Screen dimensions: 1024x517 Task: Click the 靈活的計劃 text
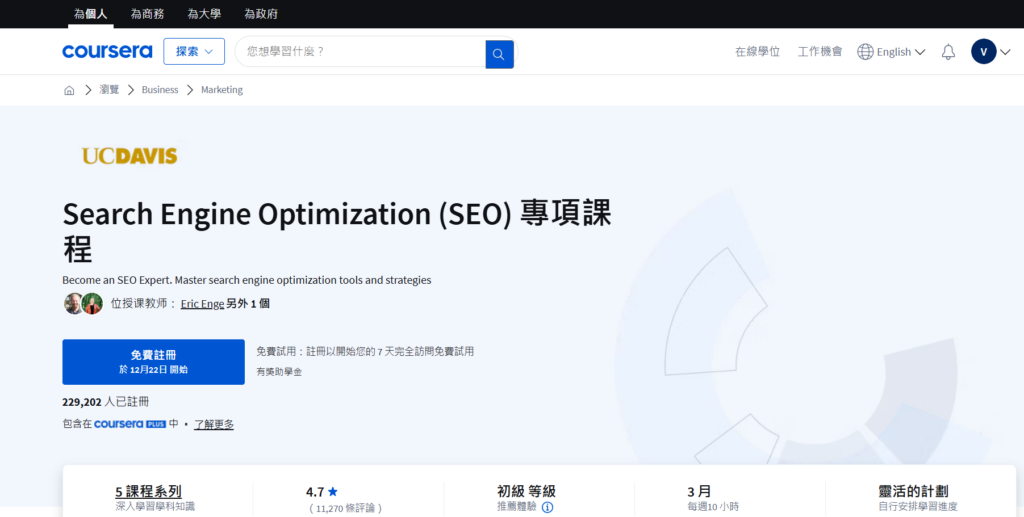coord(913,492)
